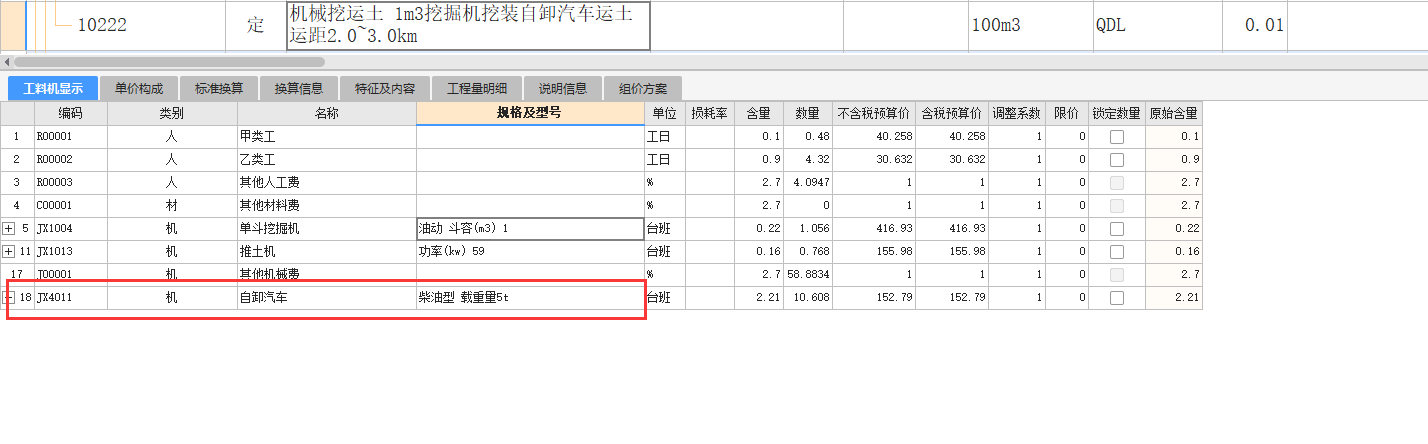This screenshot has width=1428, height=444.
Task: Check 锁定数量 box for 单斗挖掘机
Action: (x=1116, y=229)
